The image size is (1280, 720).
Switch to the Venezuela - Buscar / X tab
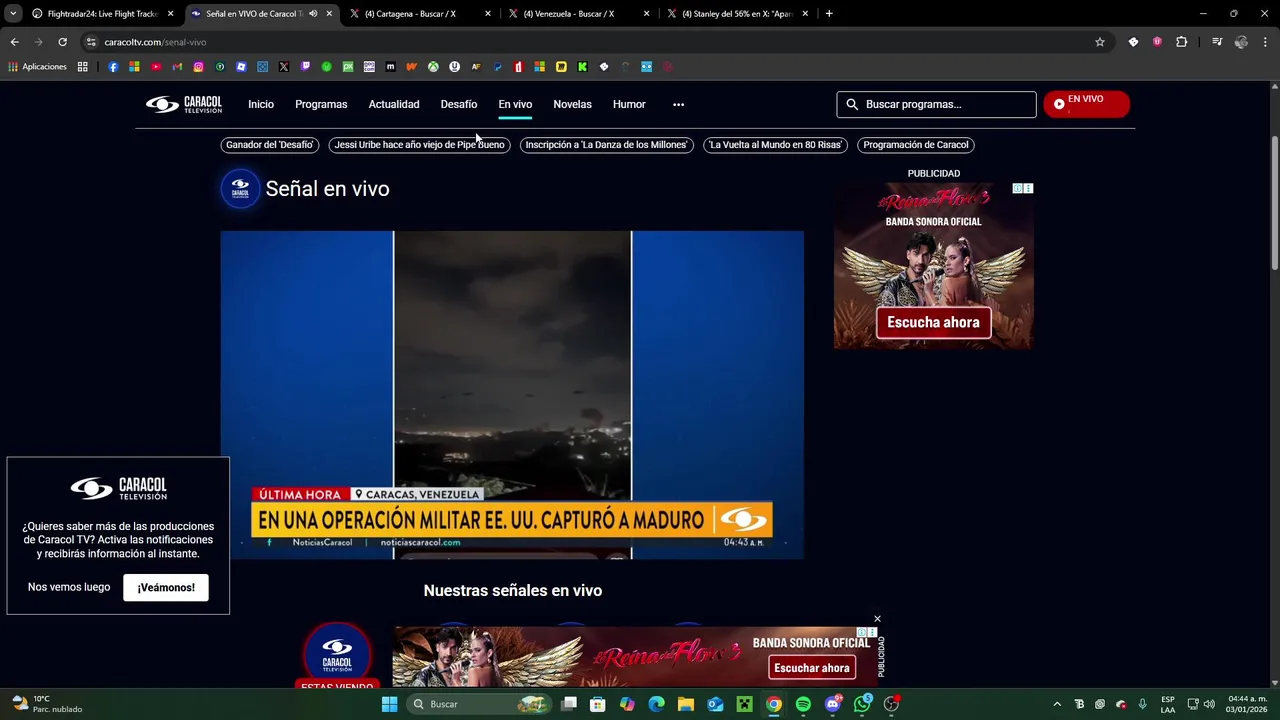tap(577, 14)
